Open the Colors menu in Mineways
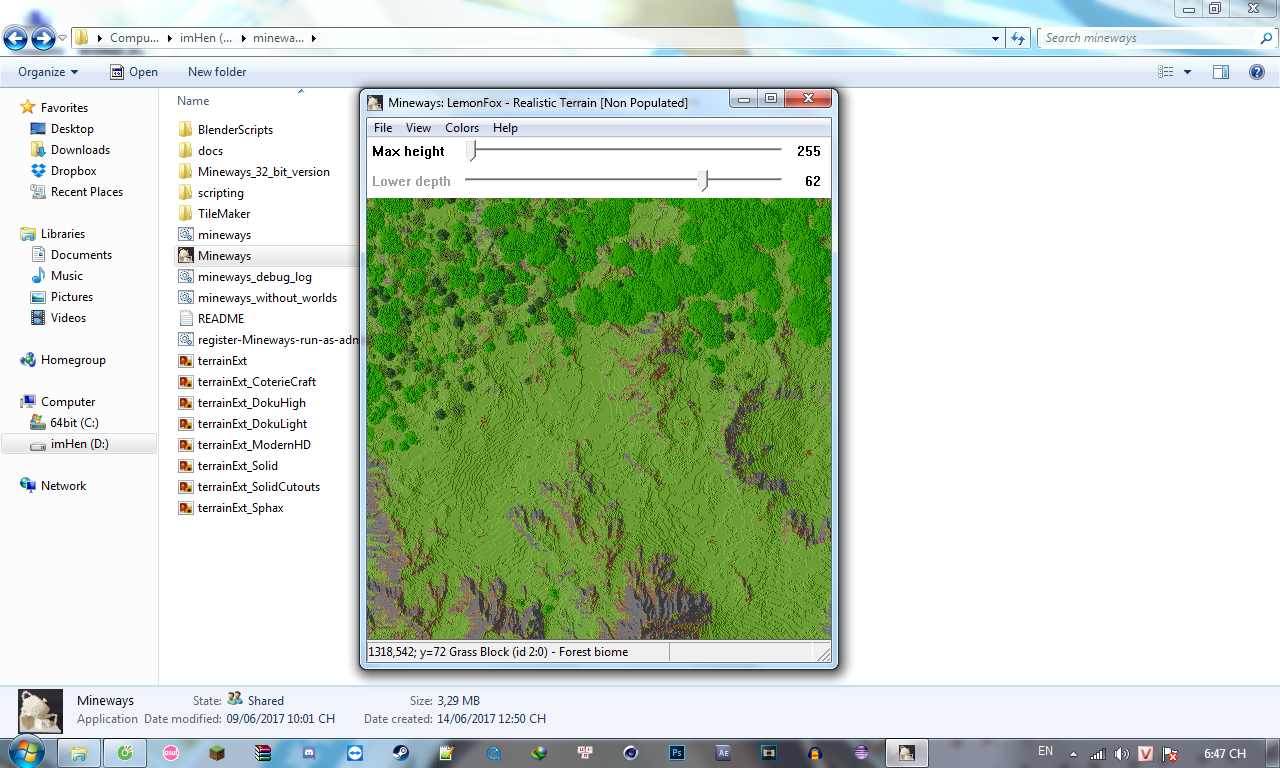The image size is (1280, 768). 462,128
